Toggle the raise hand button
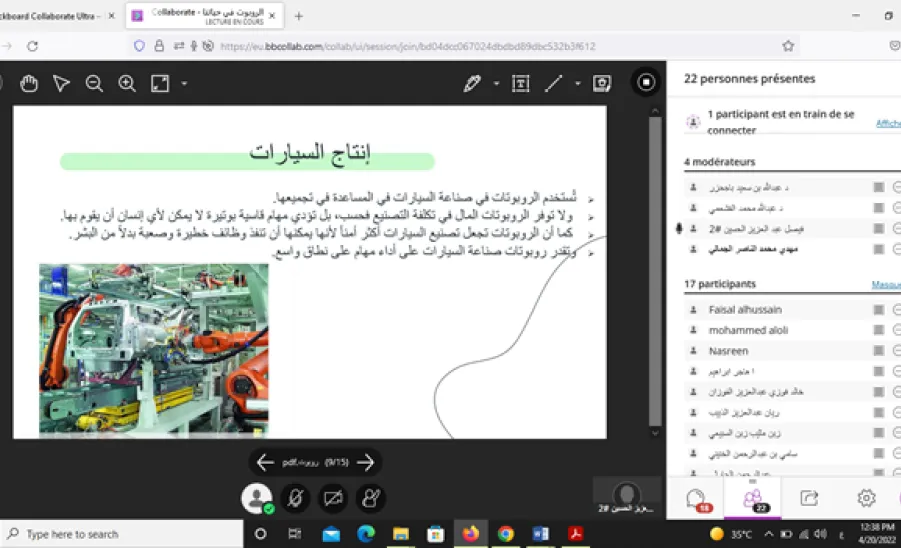This screenshot has height=548, width=901. [x=371, y=498]
